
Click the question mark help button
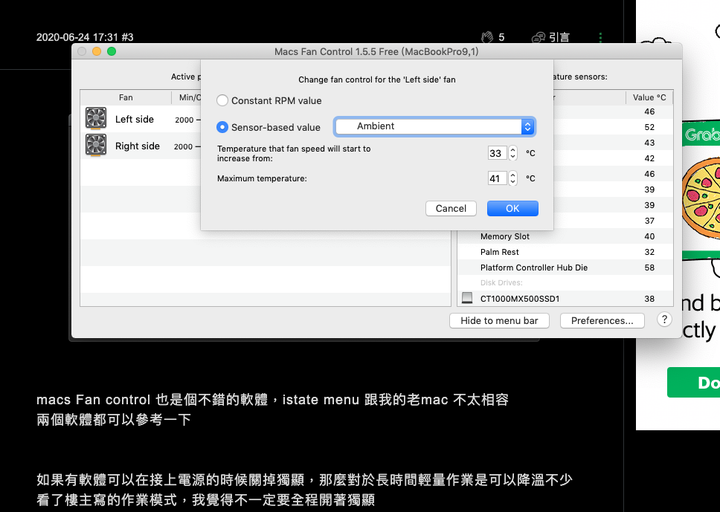pos(664,320)
